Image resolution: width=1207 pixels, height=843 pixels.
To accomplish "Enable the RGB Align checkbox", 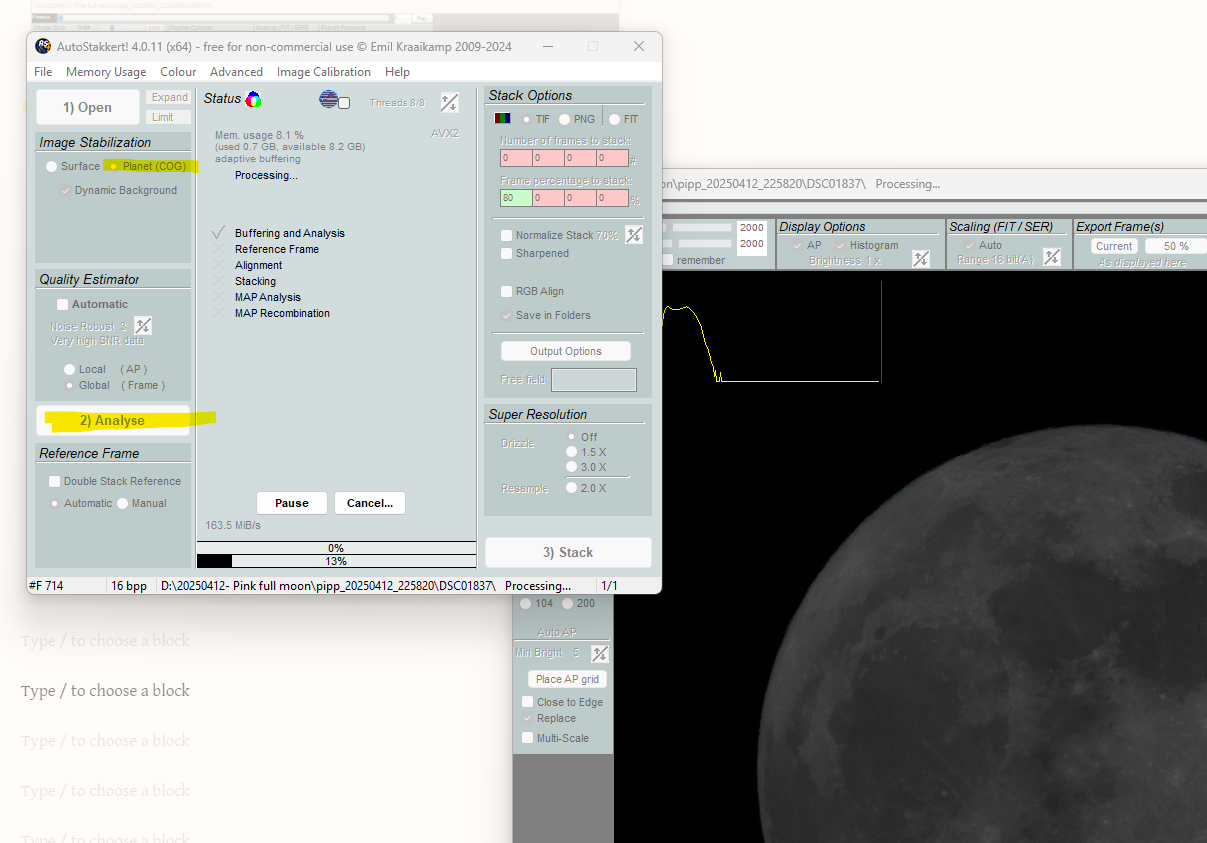I will [x=506, y=291].
